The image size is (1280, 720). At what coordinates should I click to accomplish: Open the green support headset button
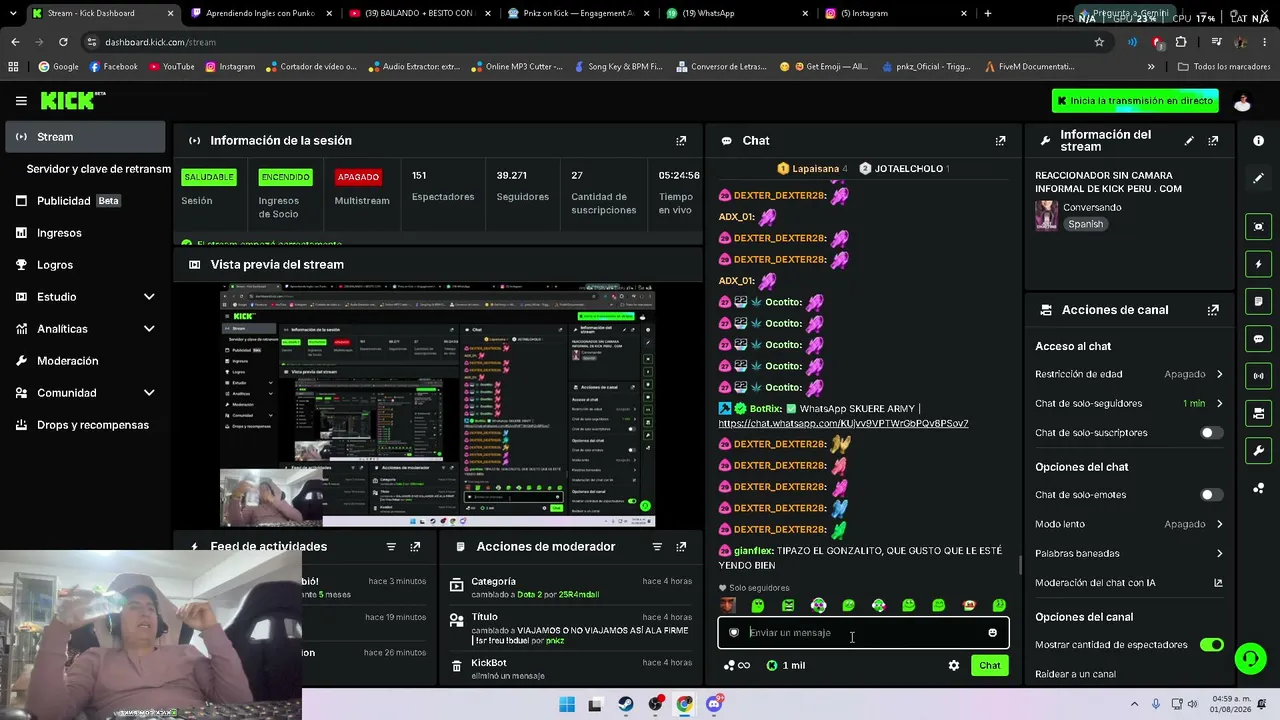(1250, 658)
